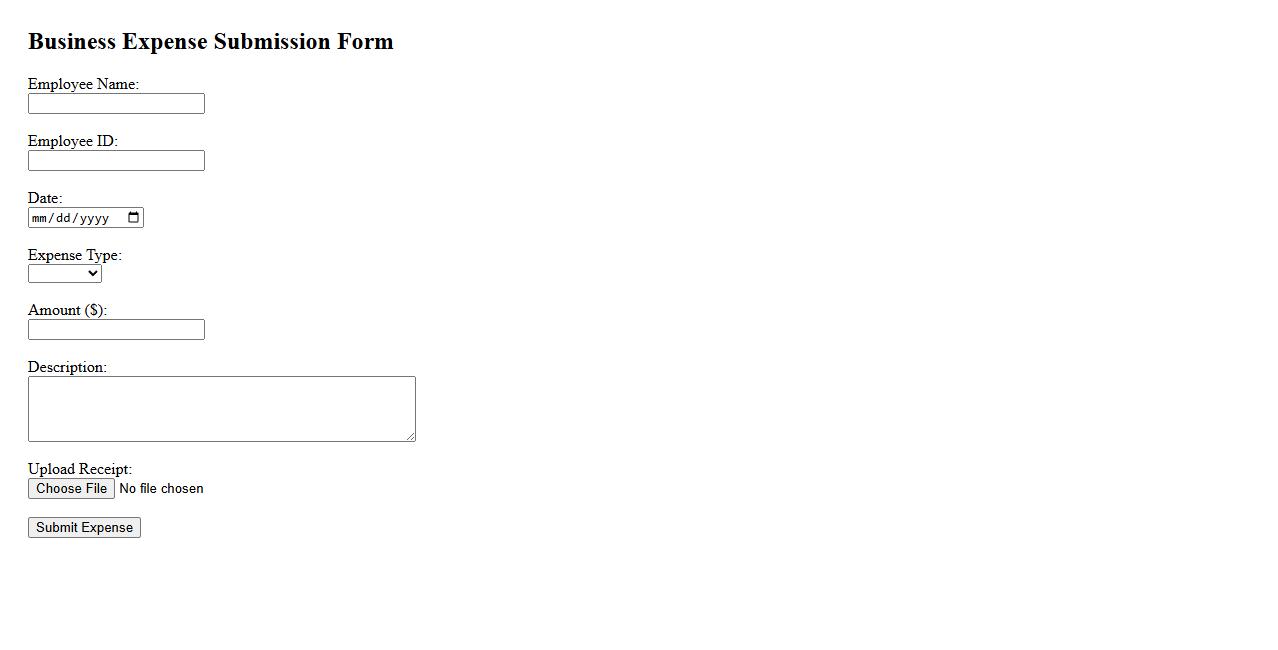Select the year segment of the date

(93, 218)
